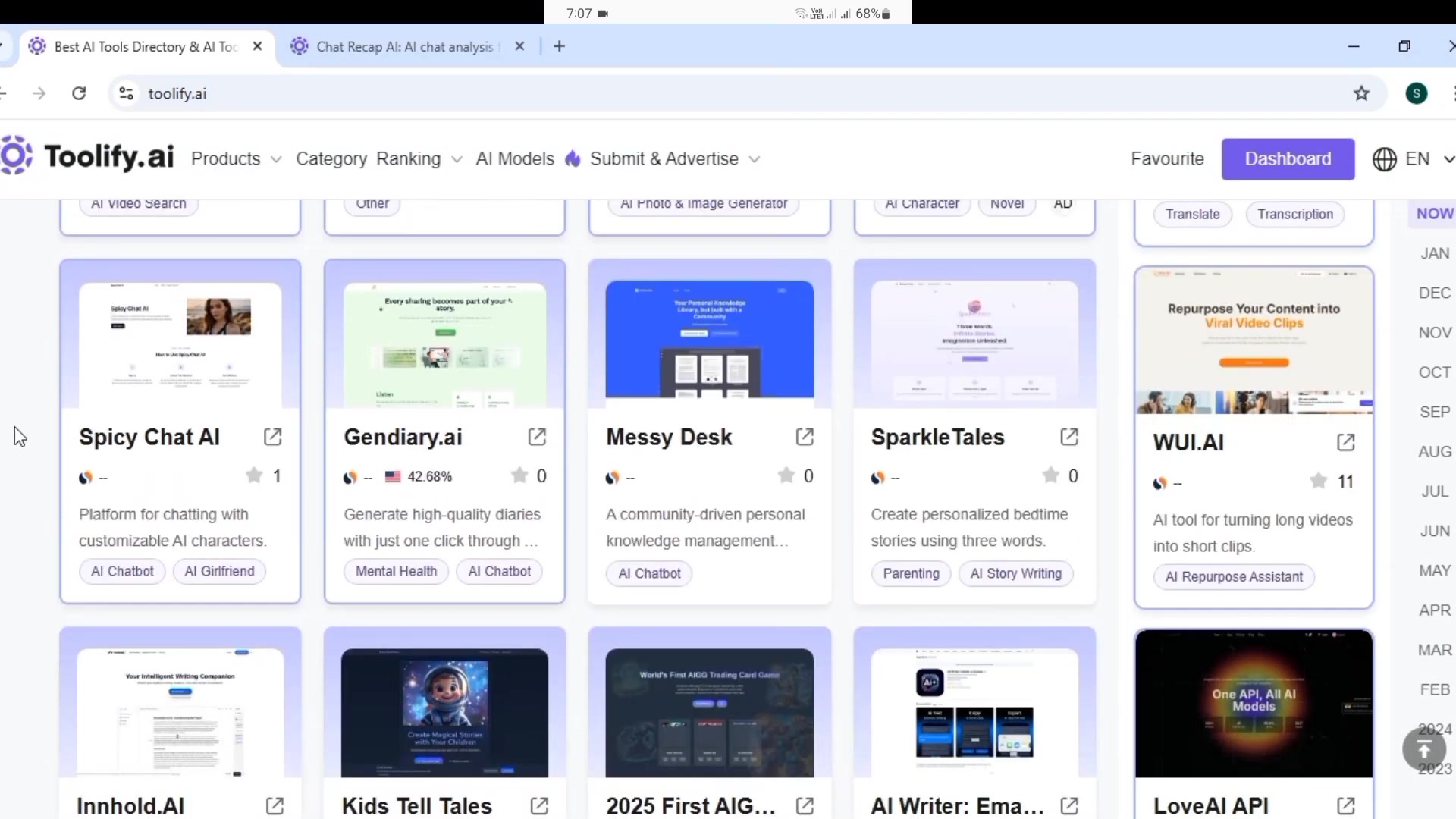Click the Dashboard button

1288,158
